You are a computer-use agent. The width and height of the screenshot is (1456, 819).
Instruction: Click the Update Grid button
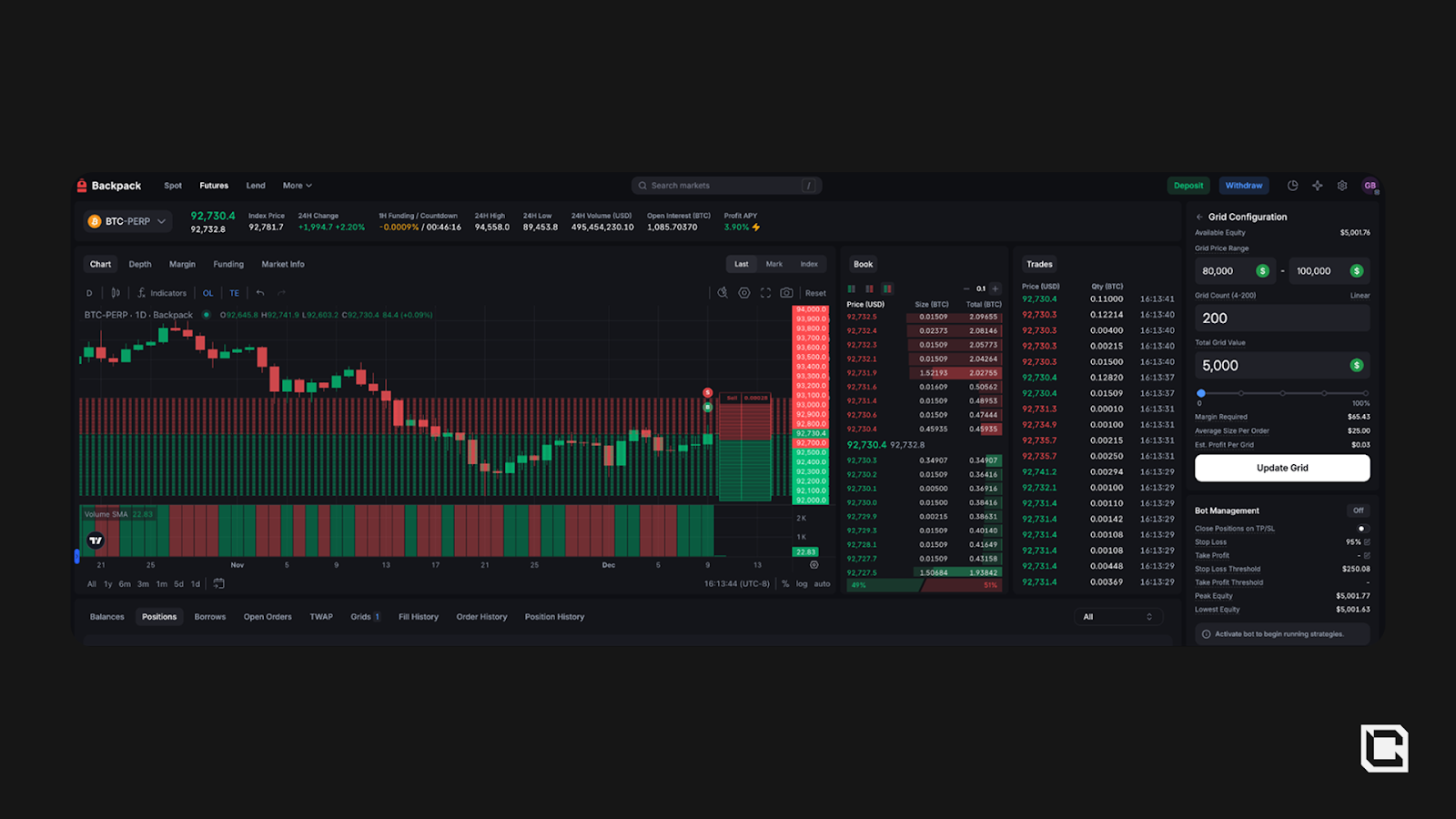coord(1282,468)
